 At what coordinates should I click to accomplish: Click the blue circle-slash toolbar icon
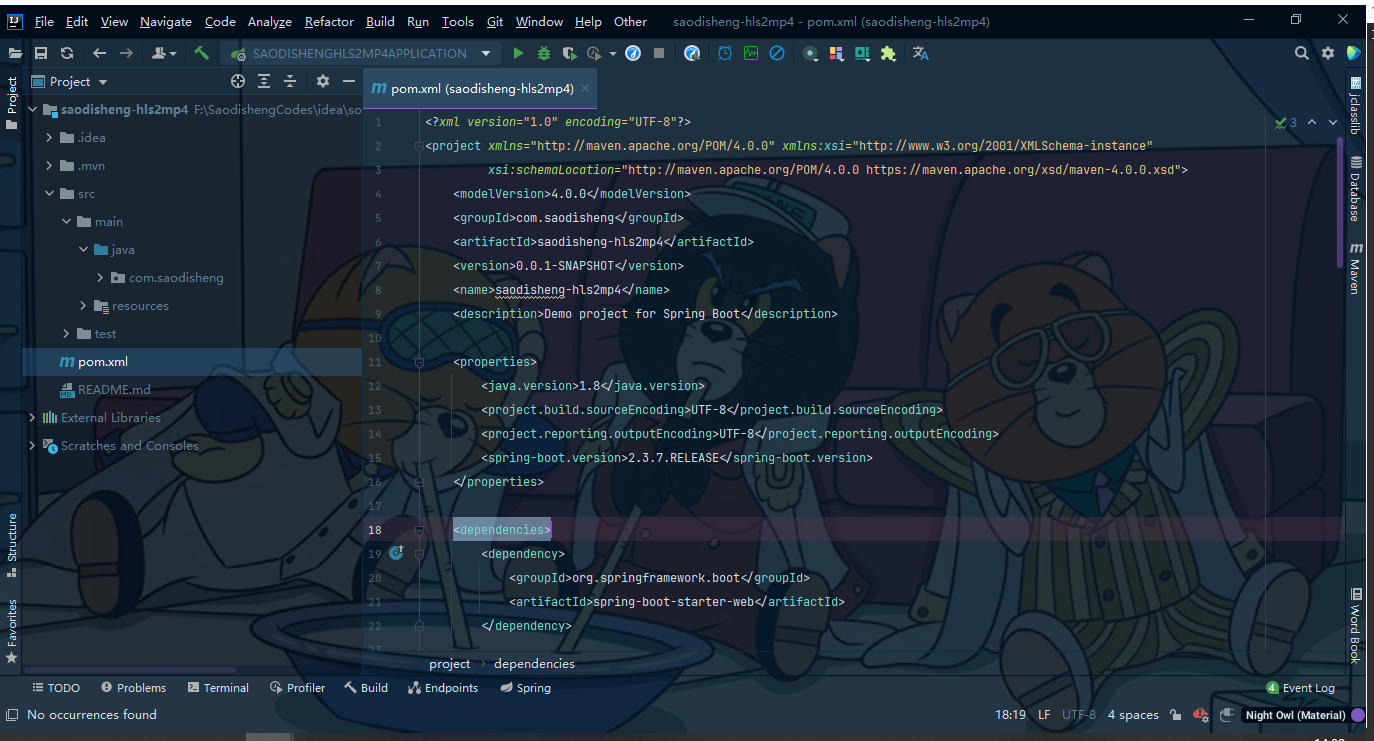776,53
